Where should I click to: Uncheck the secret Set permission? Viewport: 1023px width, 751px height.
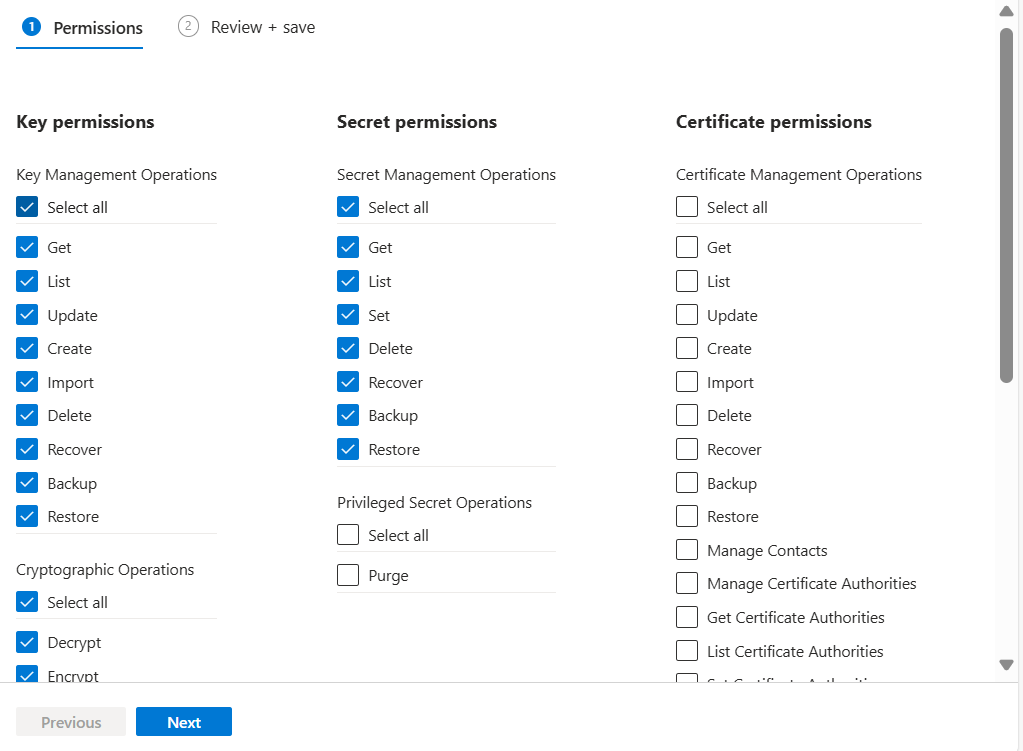[x=348, y=316]
